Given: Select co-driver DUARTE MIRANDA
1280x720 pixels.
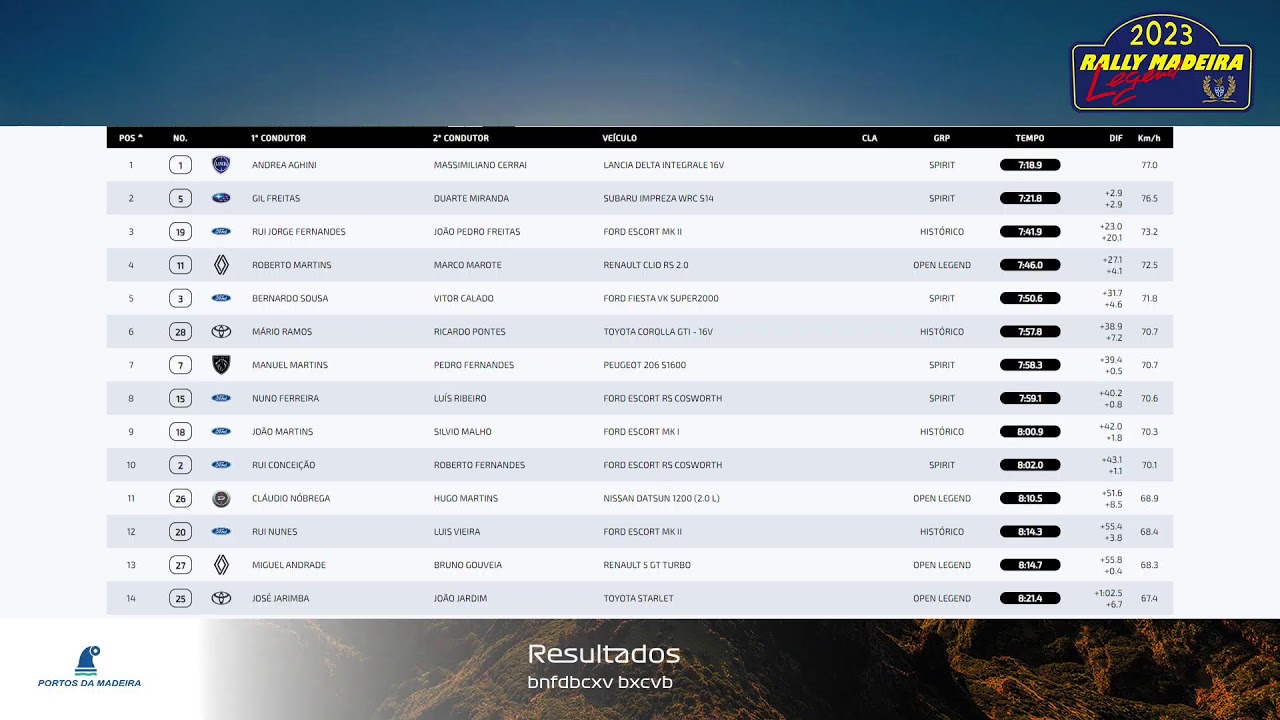Looking at the screenshot, I should (x=471, y=198).
